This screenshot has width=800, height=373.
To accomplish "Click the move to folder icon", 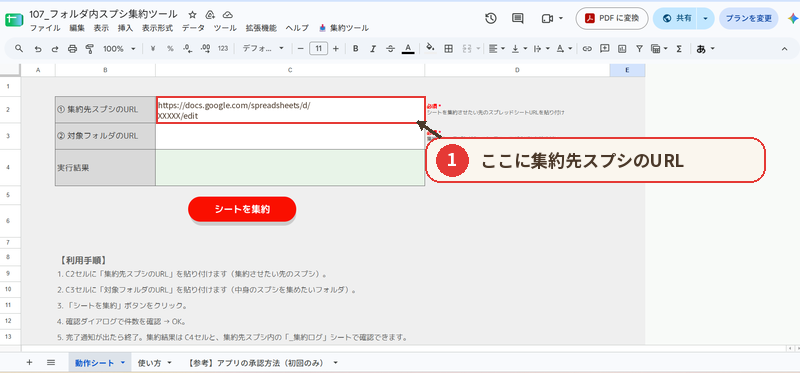I will [x=210, y=14].
